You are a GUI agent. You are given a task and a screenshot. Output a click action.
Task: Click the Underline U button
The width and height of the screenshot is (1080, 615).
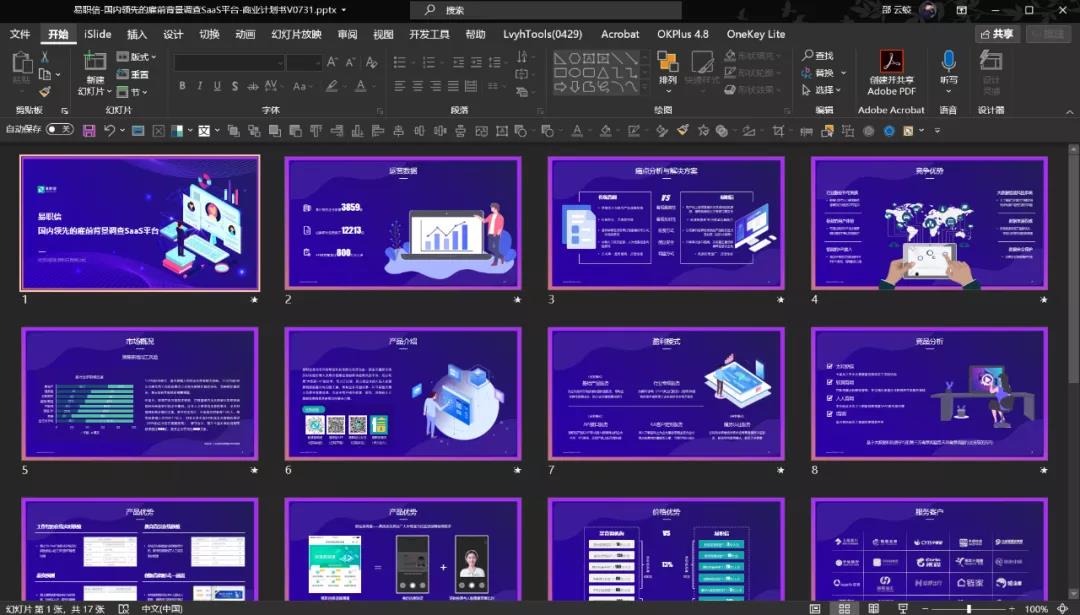click(217, 86)
